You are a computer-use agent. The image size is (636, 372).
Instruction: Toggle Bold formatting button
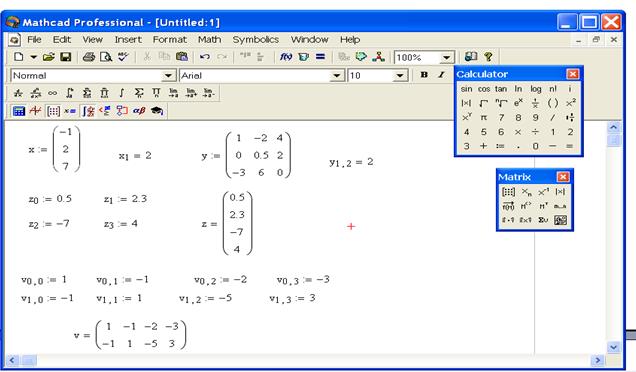[424, 75]
